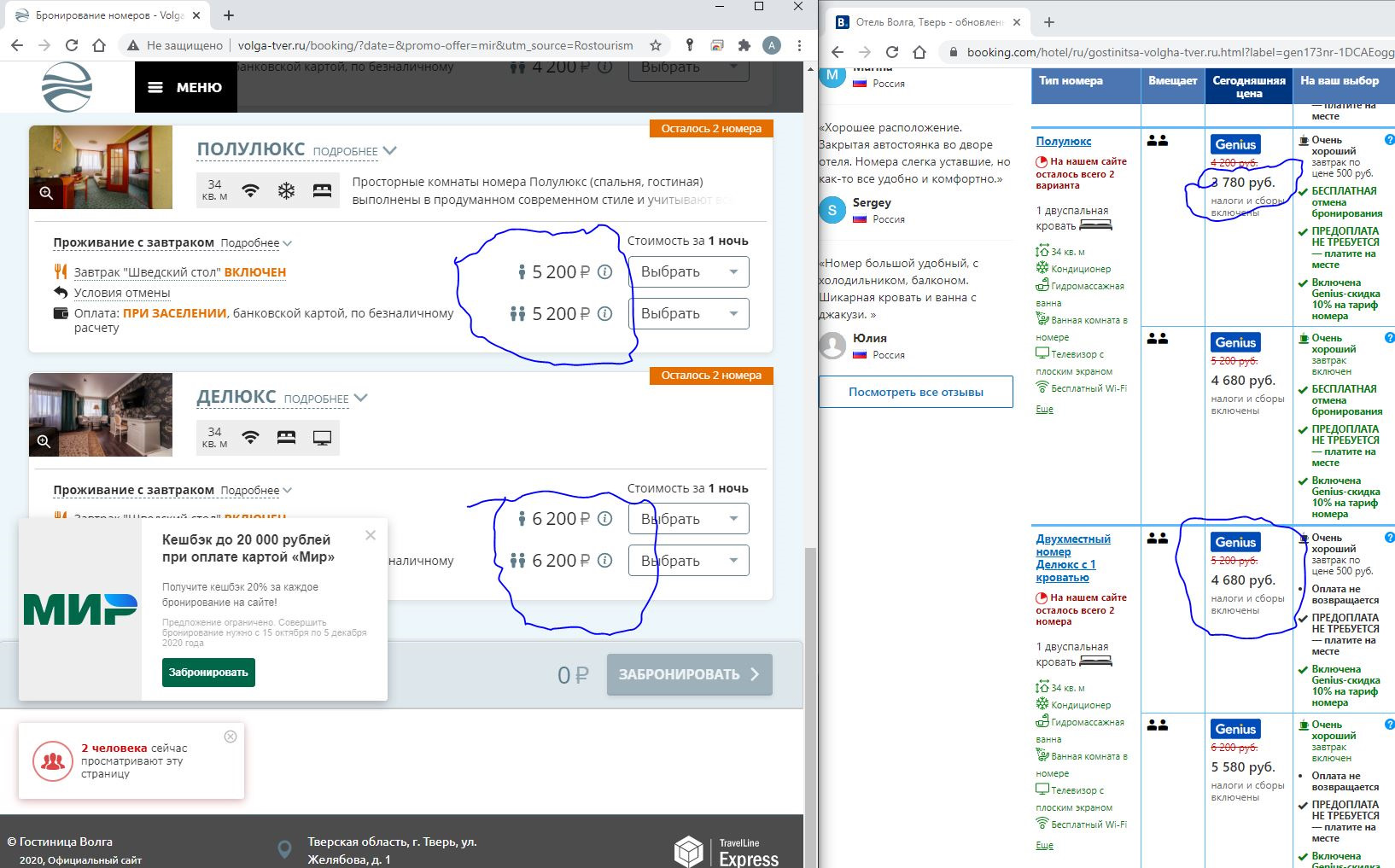Open the profile avatar in left browser
The height and width of the screenshot is (868, 1395).
pos(772,45)
